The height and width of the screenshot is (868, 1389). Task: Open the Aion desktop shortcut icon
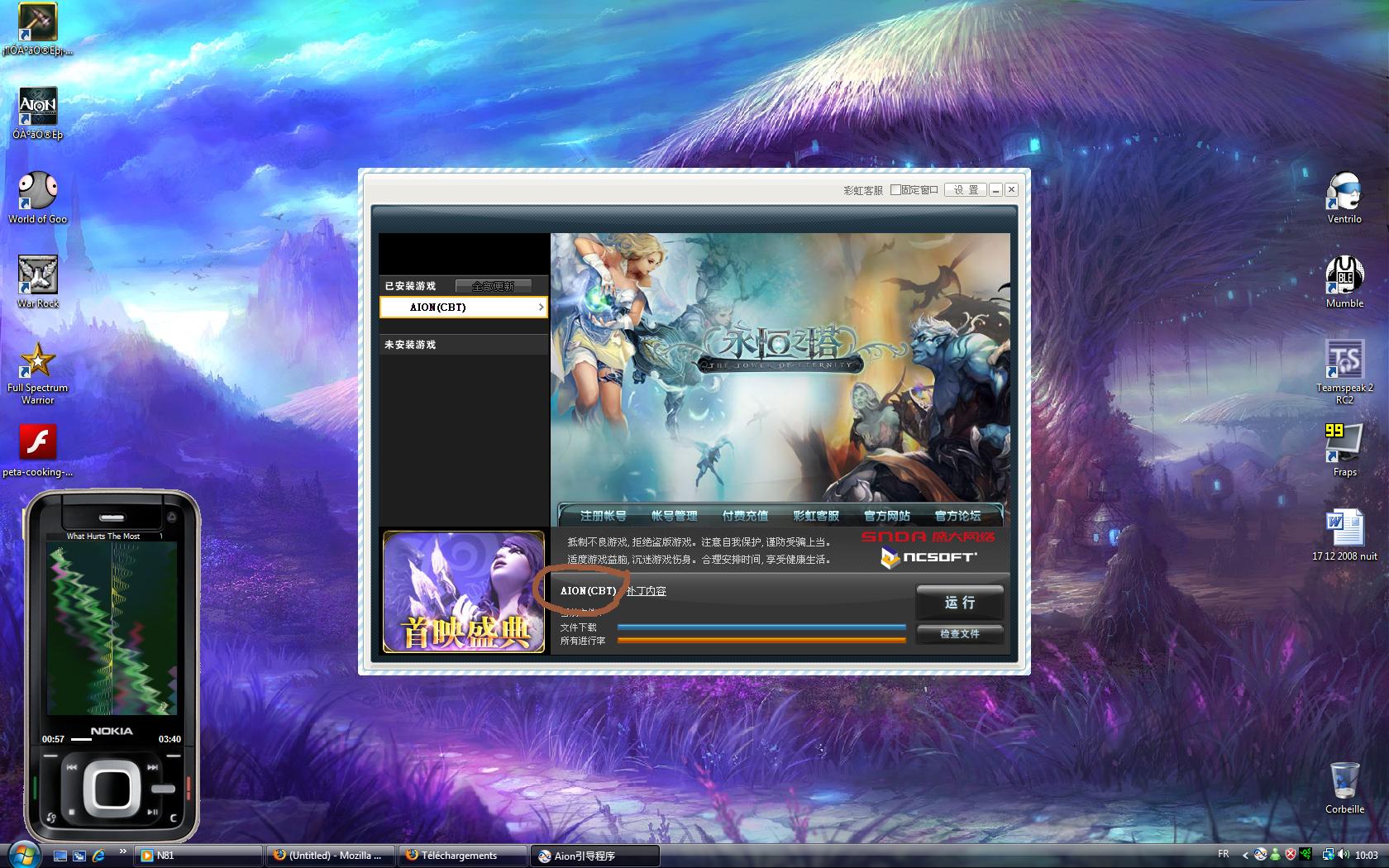(x=37, y=112)
